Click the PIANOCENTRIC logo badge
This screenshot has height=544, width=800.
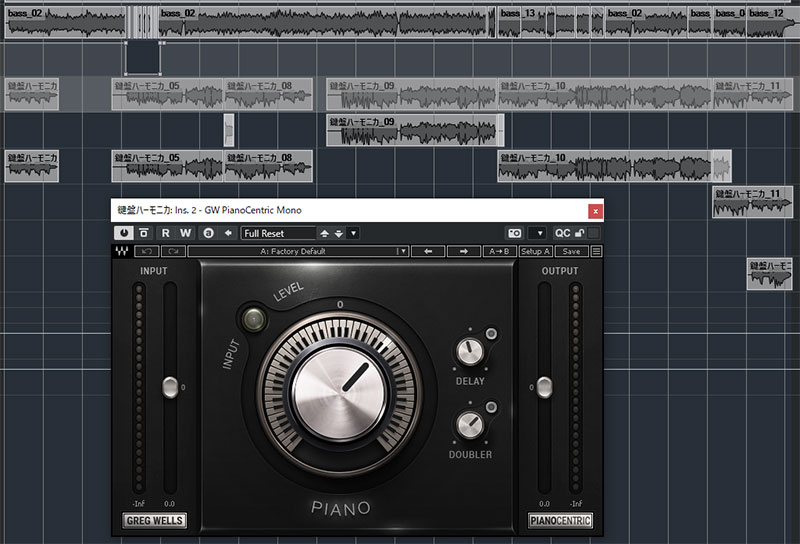pyautogui.click(x=560, y=521)
